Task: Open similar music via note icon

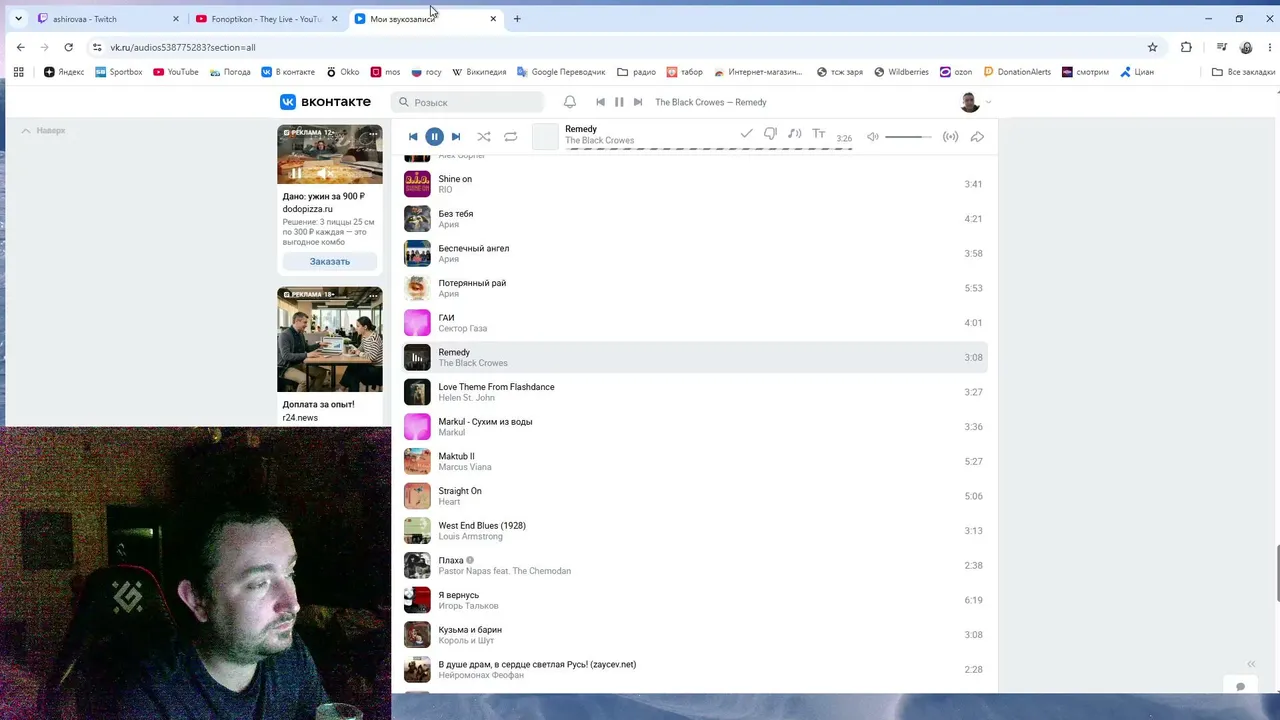Action: point(794,134)
